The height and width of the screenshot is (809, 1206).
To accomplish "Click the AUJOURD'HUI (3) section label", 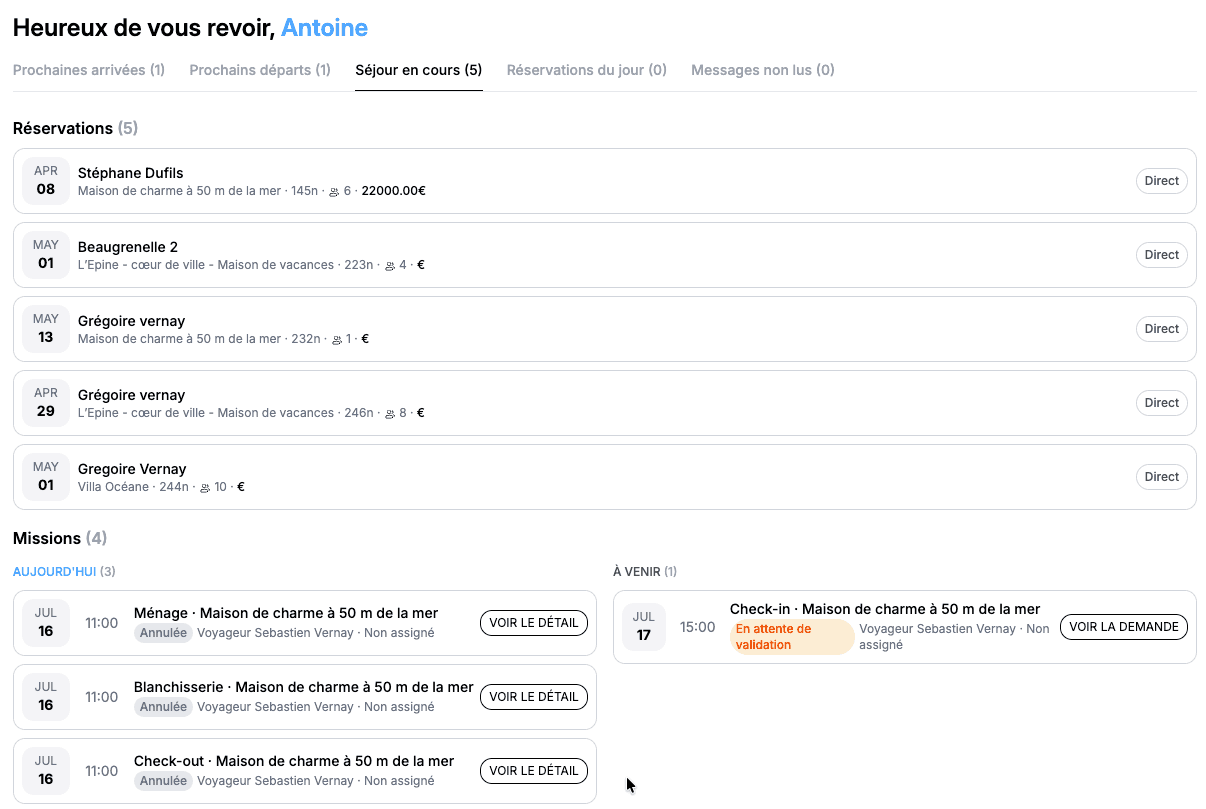I will coord(64,572).
